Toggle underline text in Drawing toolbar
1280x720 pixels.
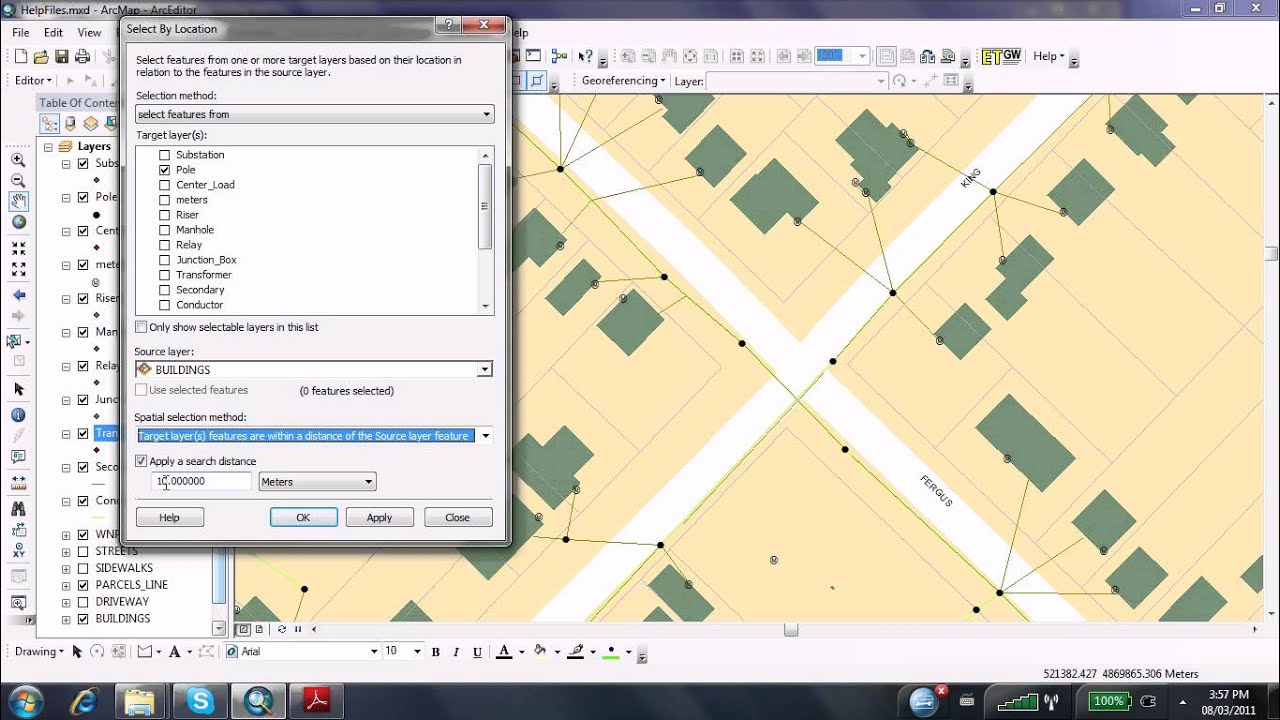point(478,652)
